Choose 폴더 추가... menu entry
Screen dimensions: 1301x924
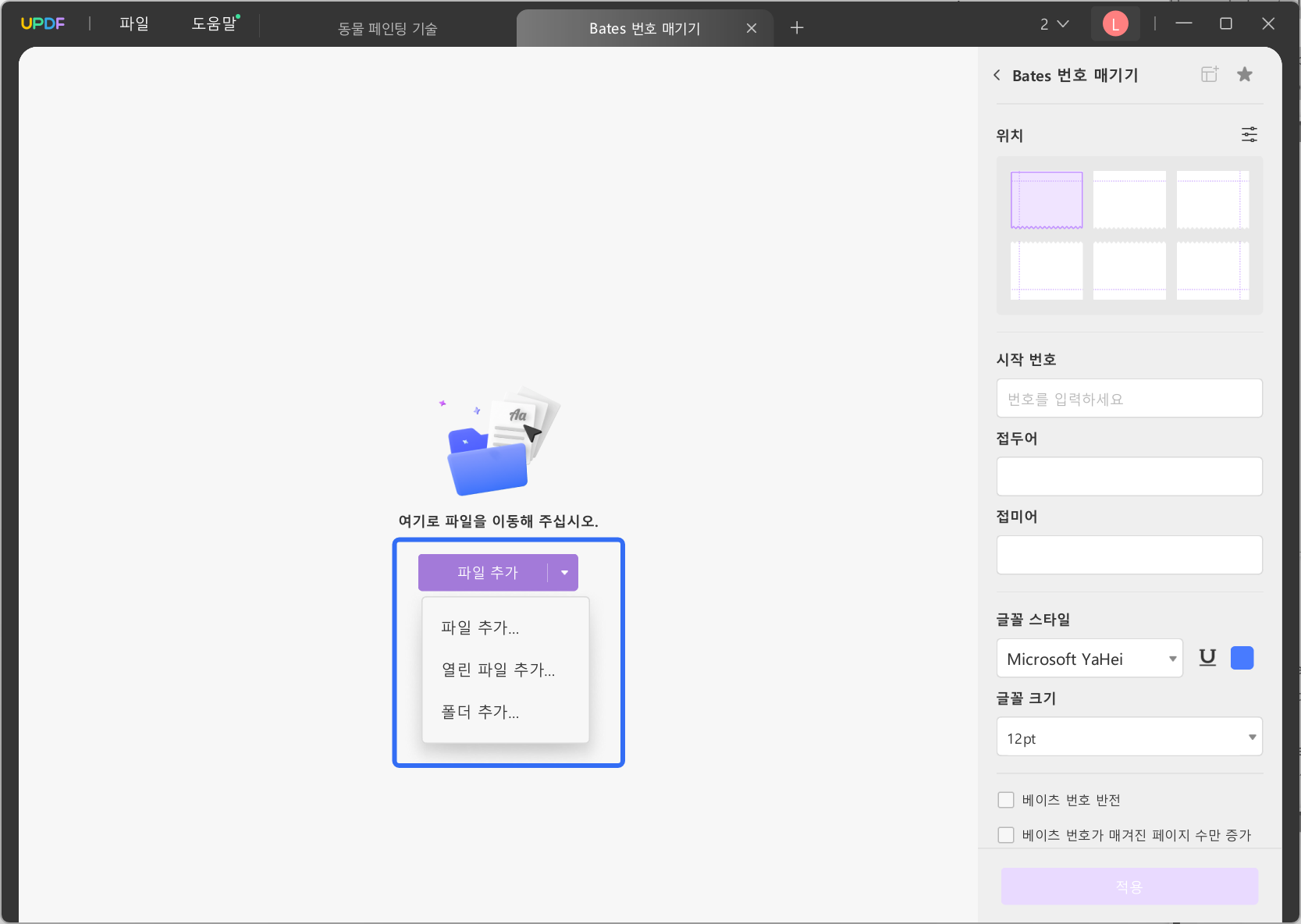coord(505,712)
